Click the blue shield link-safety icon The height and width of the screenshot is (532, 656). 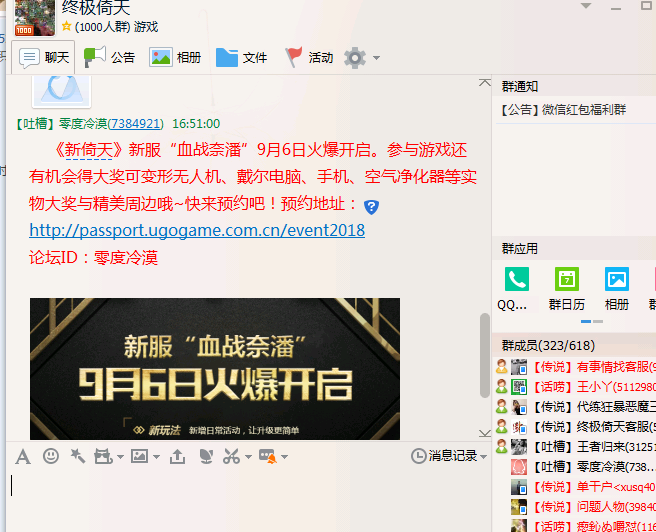372,207
